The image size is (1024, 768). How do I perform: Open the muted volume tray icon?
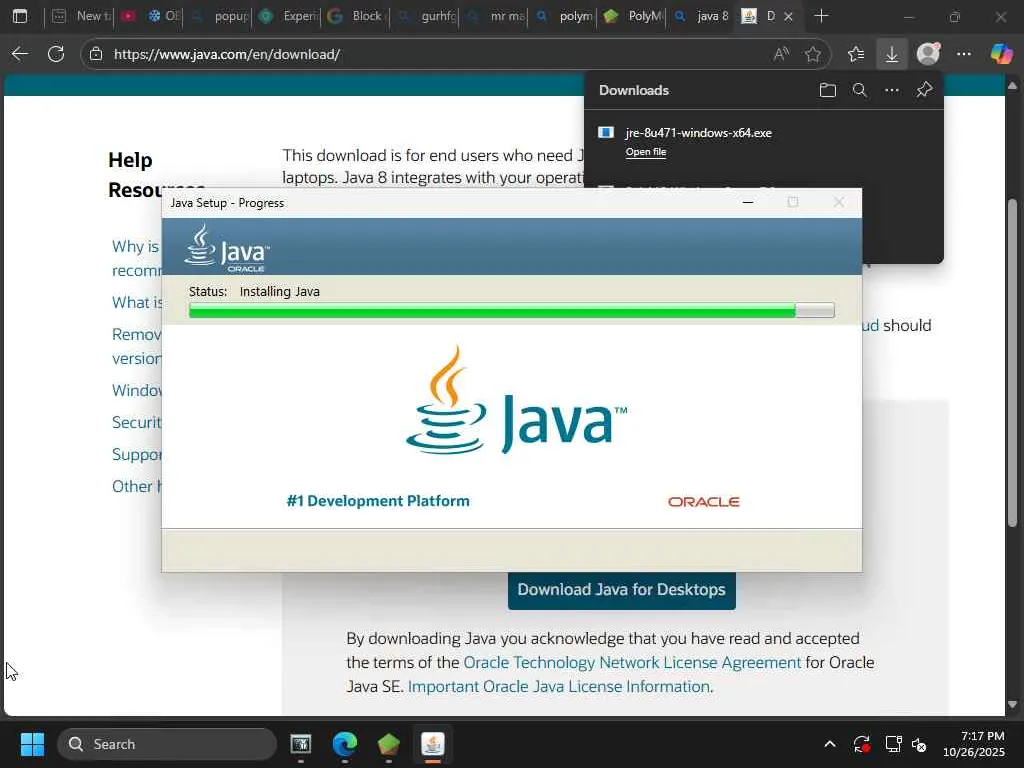[x=919, y=744]
